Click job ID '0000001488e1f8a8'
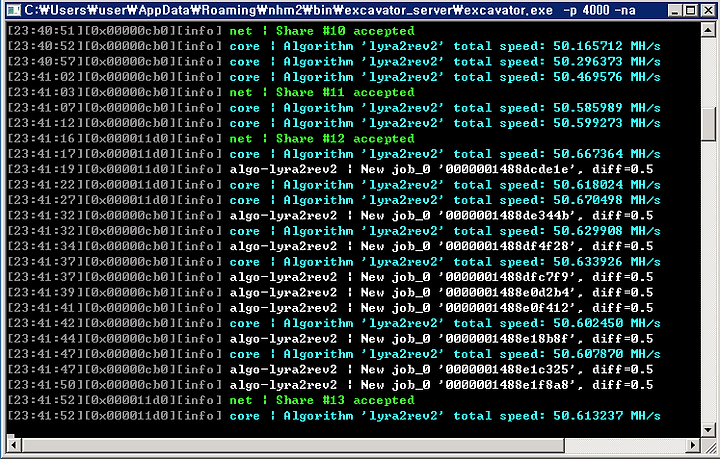This screenshot has width=720, height=459. point(507,385)
